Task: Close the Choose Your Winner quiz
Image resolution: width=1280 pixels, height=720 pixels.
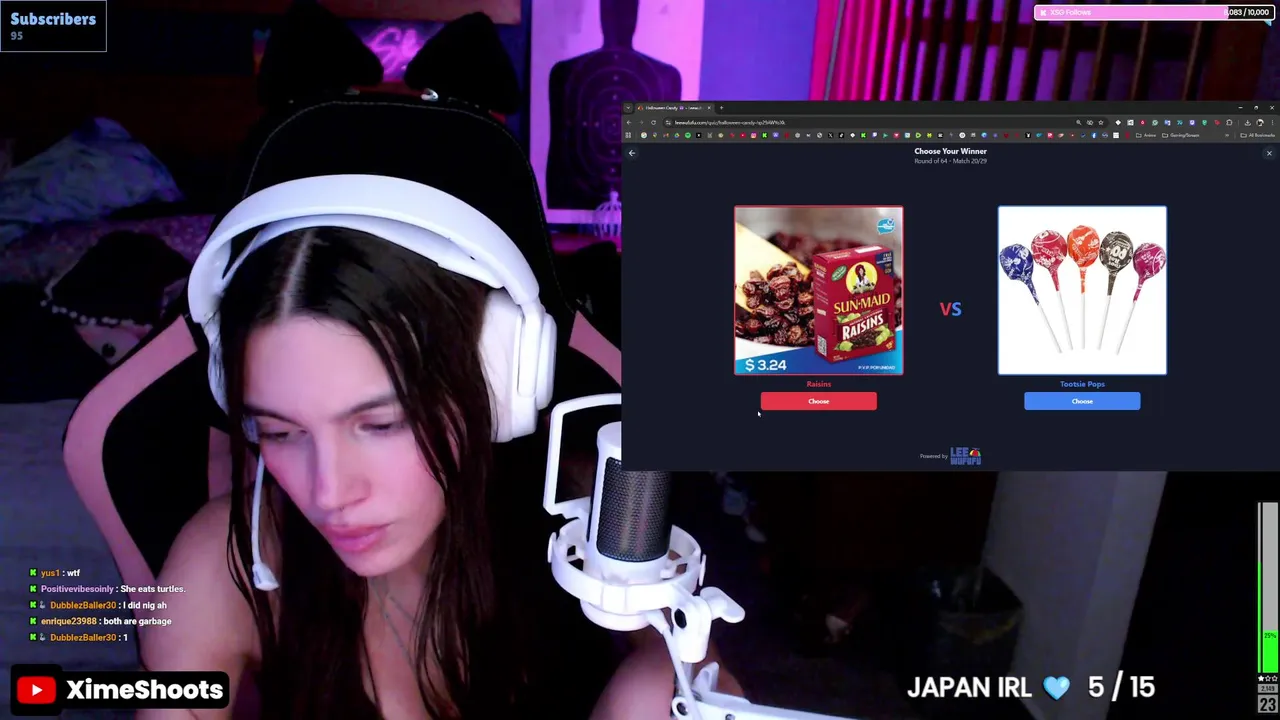Action: pos(1269,153)
